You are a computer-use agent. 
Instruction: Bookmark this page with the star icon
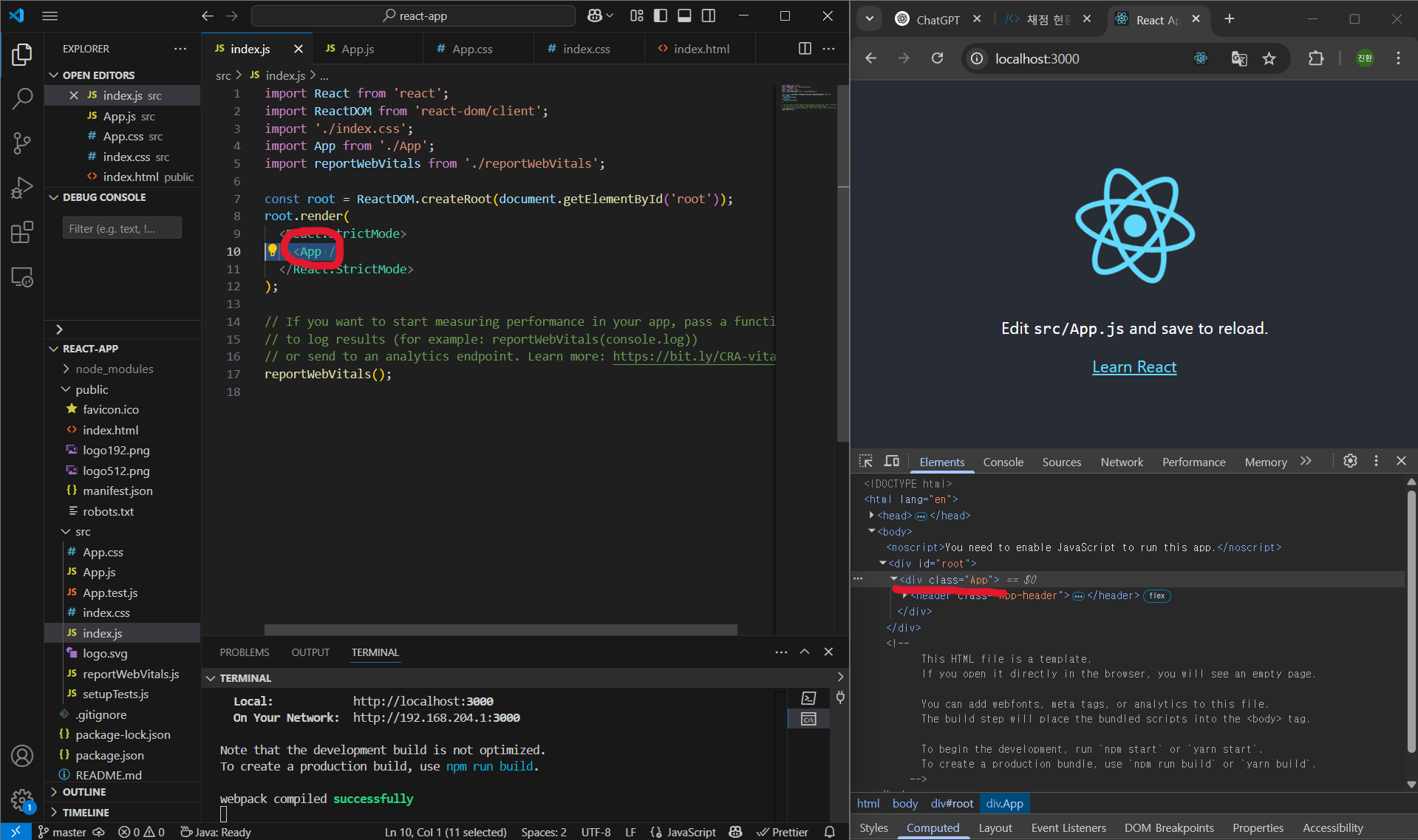click(1269, 59)
